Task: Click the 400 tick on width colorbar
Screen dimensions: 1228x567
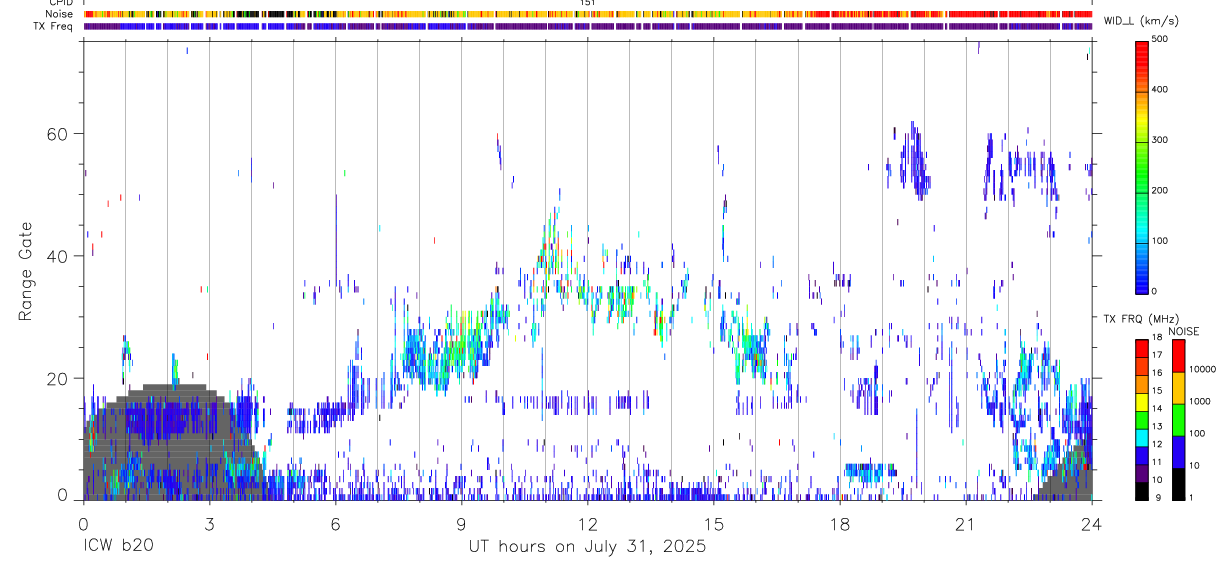Action: click(1161, 89)
